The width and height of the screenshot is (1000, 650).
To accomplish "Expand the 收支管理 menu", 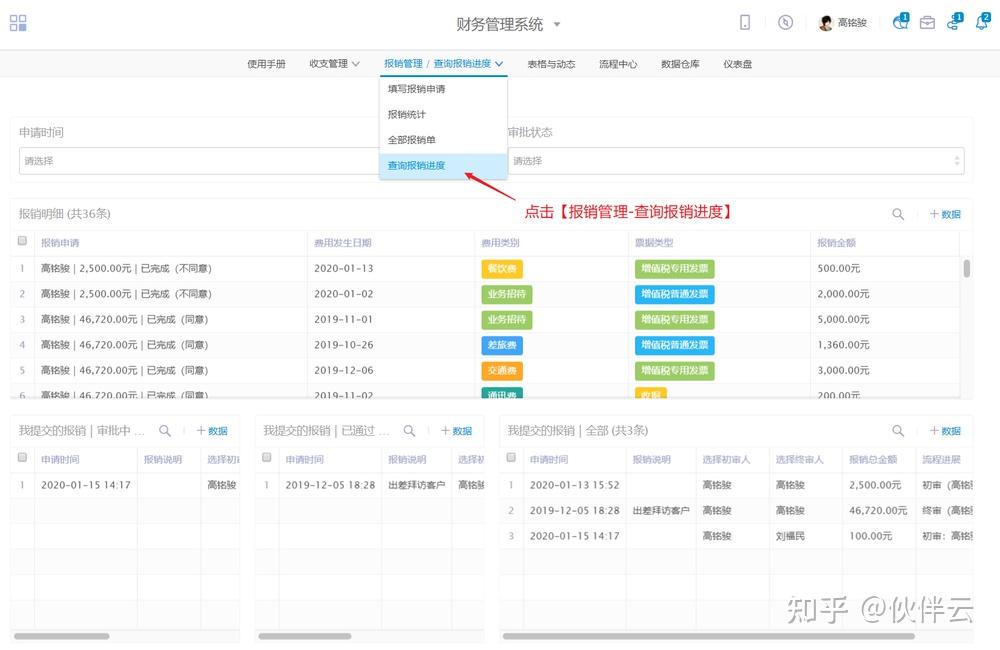I will 335,64.
